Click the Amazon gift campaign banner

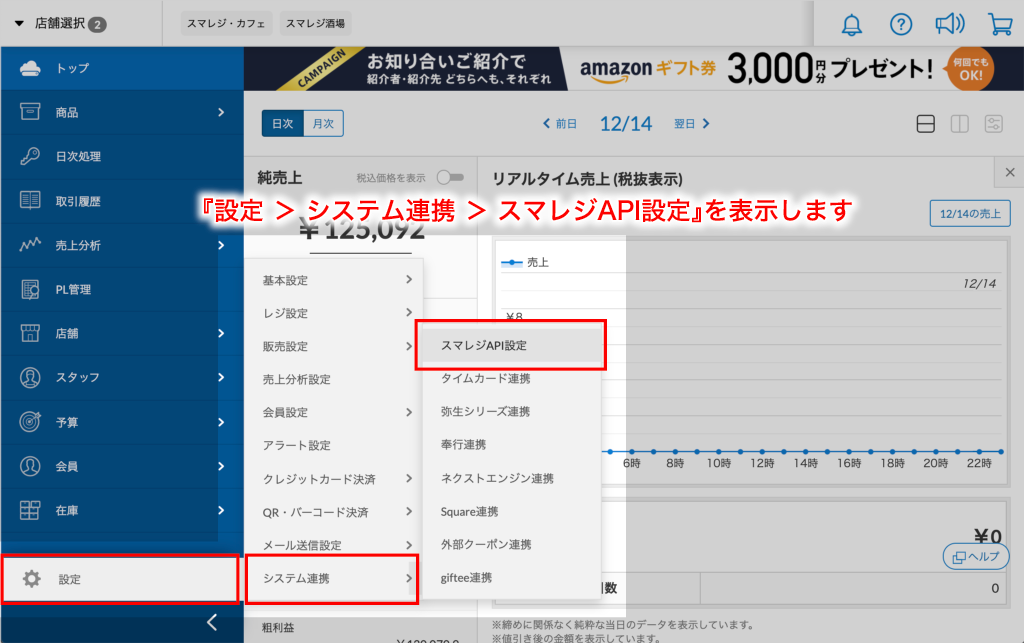[633, 69]
